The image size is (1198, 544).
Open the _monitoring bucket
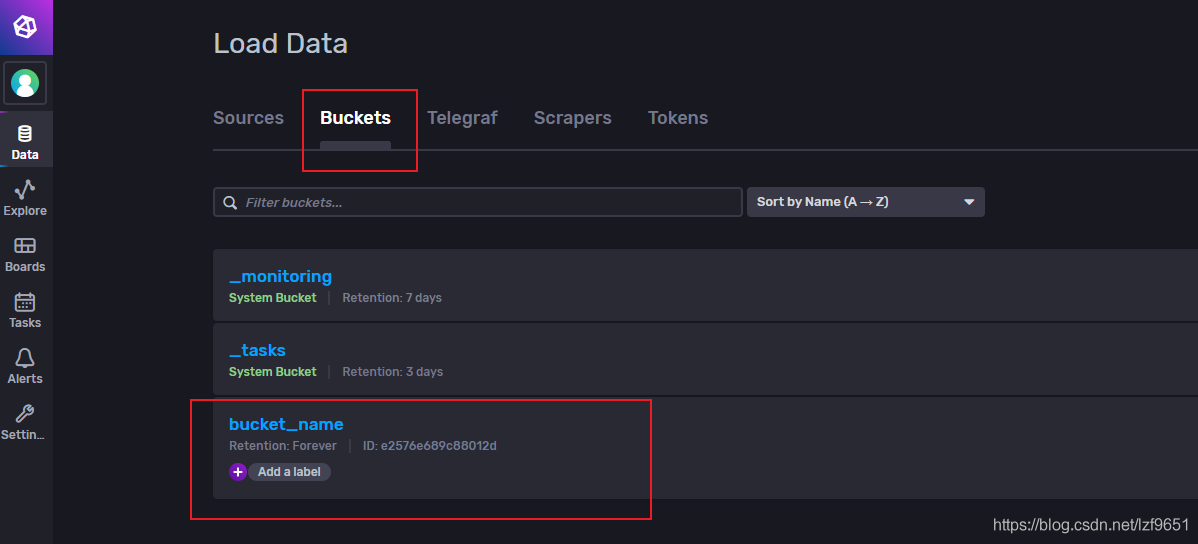280,276
